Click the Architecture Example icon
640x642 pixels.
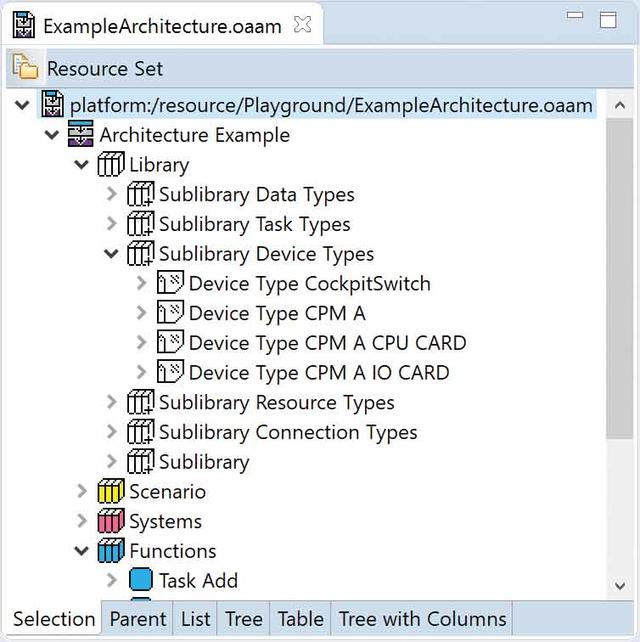pos(80,134)
